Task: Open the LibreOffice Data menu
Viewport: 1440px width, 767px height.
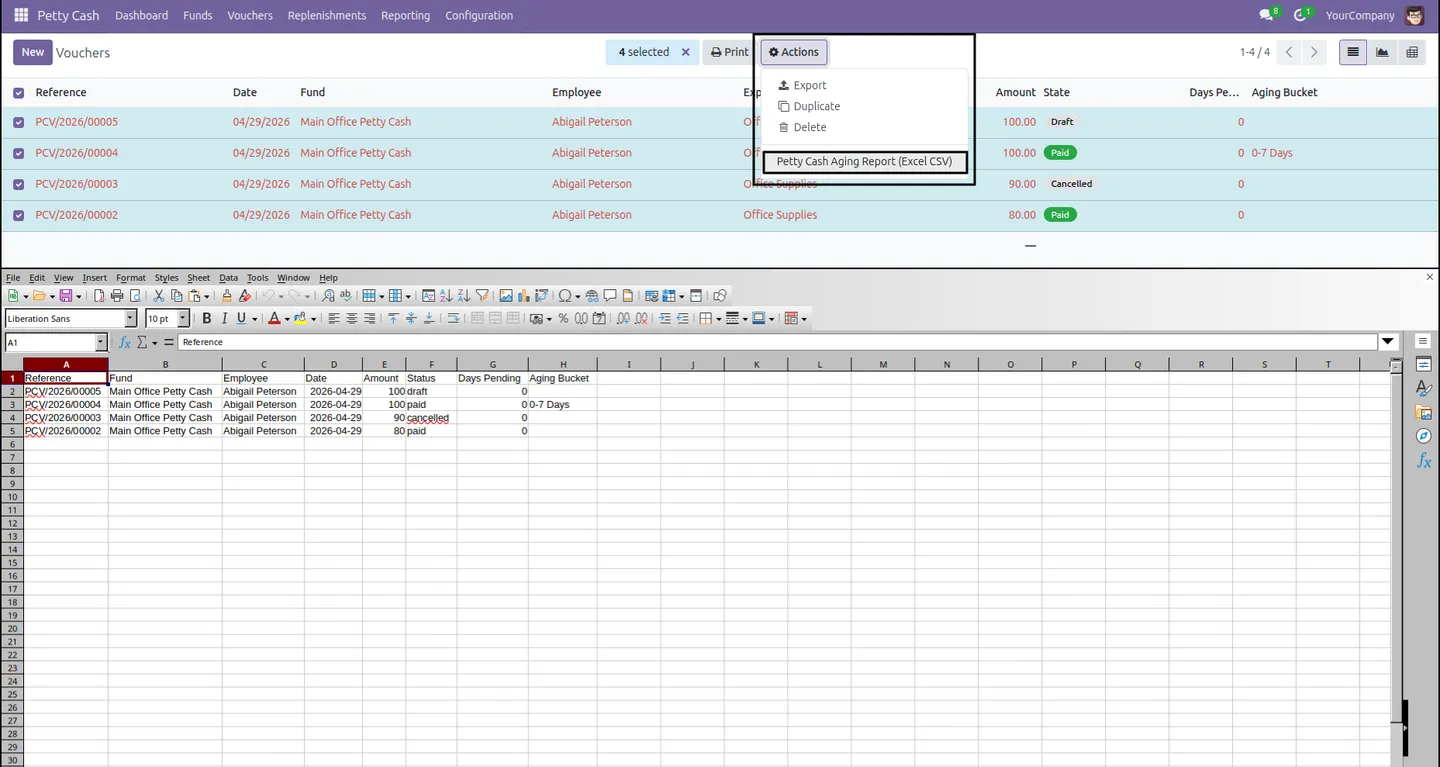Action: coord(229,278)
